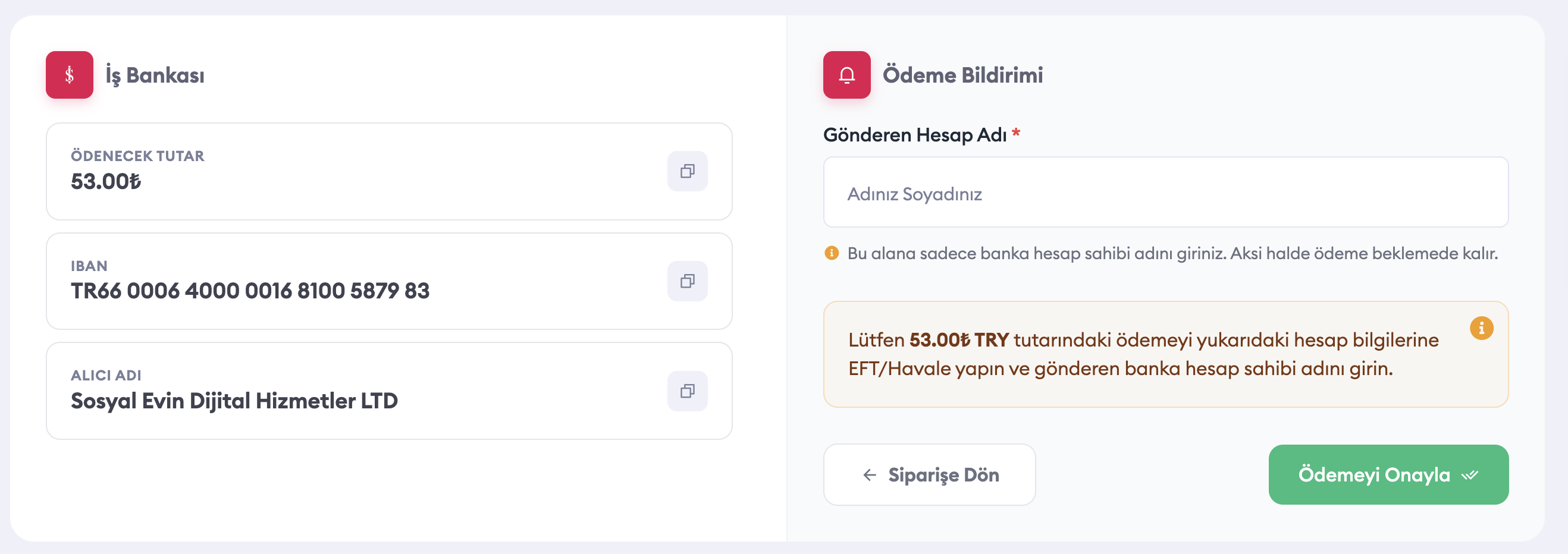Click the Gönderen Hesap Adı label
The image size is (1568, 554).
[x=915, y=135]
